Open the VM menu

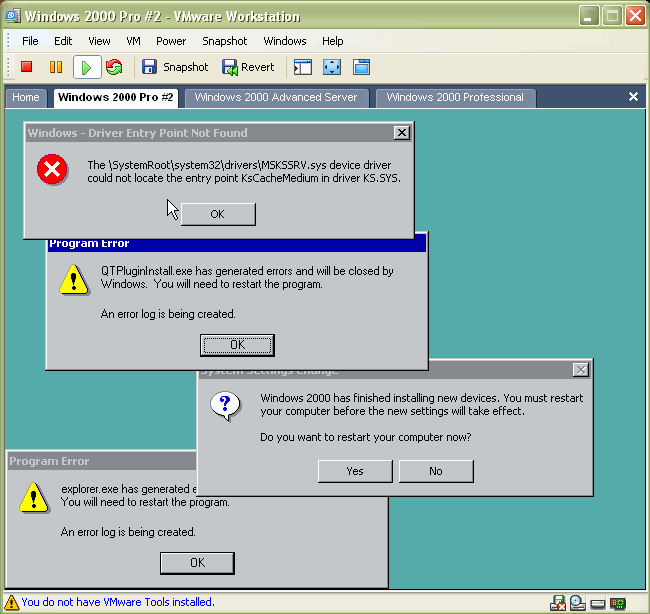(x=133, y=41)
